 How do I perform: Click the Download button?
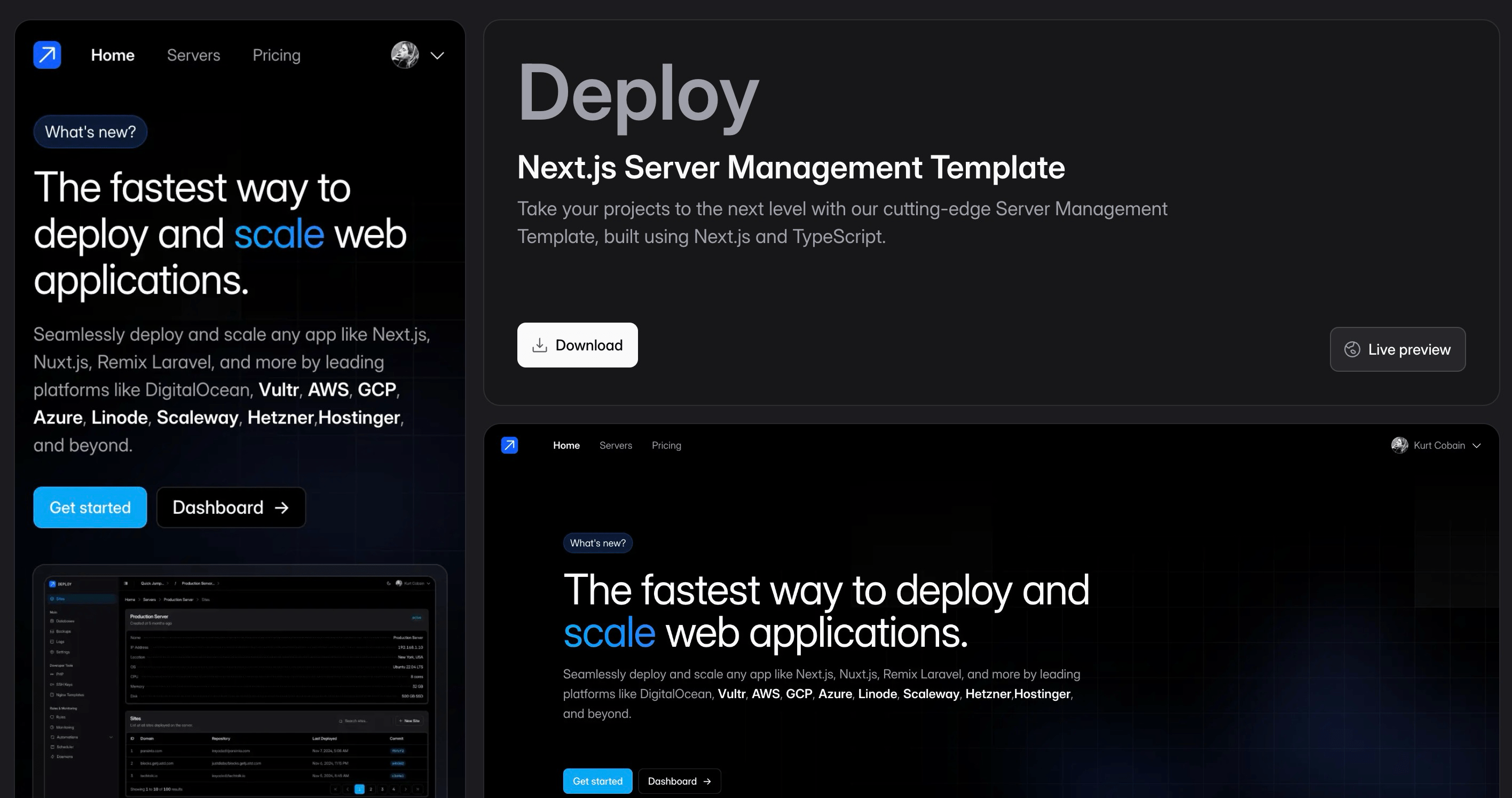pos(577,345)
